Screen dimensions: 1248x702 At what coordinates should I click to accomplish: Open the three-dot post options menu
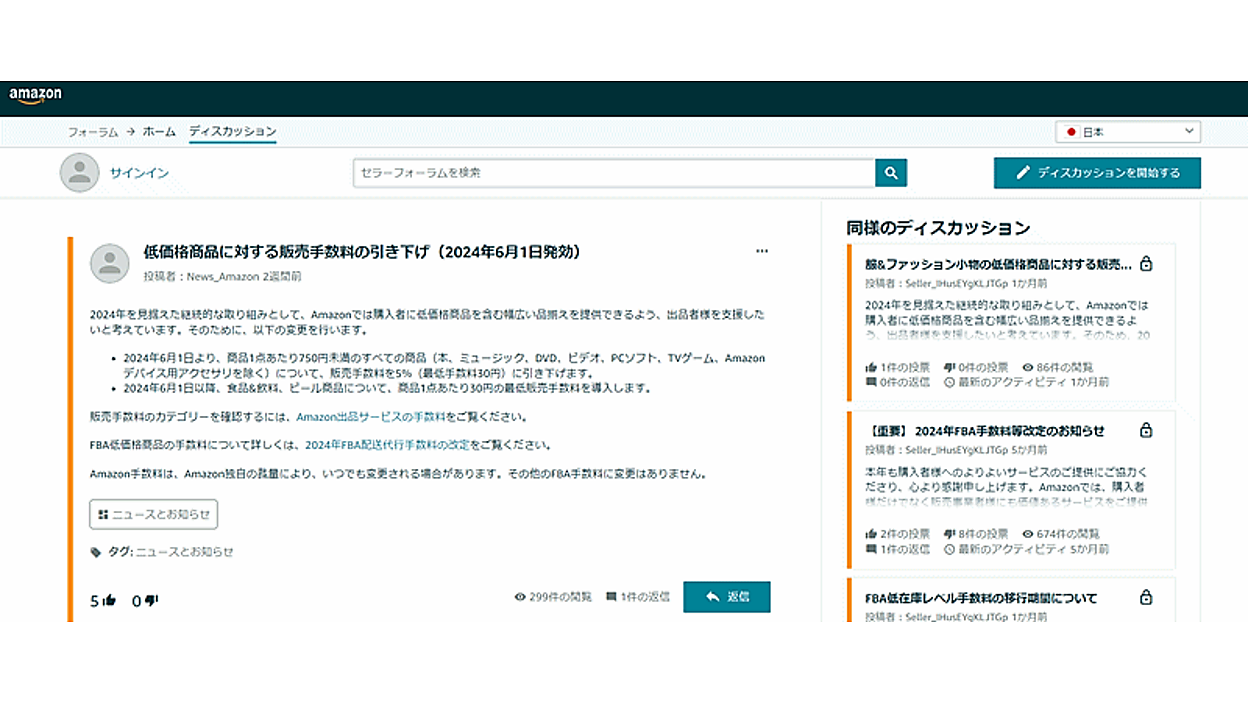(x=762, y=251)
